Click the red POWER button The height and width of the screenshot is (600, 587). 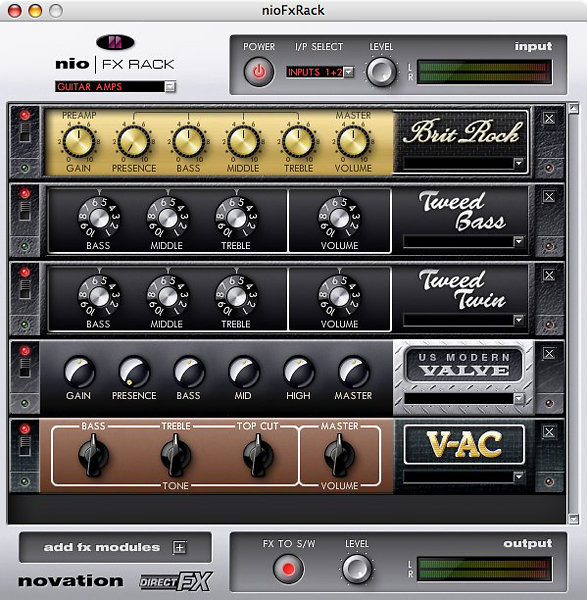[x=259, y=72]
